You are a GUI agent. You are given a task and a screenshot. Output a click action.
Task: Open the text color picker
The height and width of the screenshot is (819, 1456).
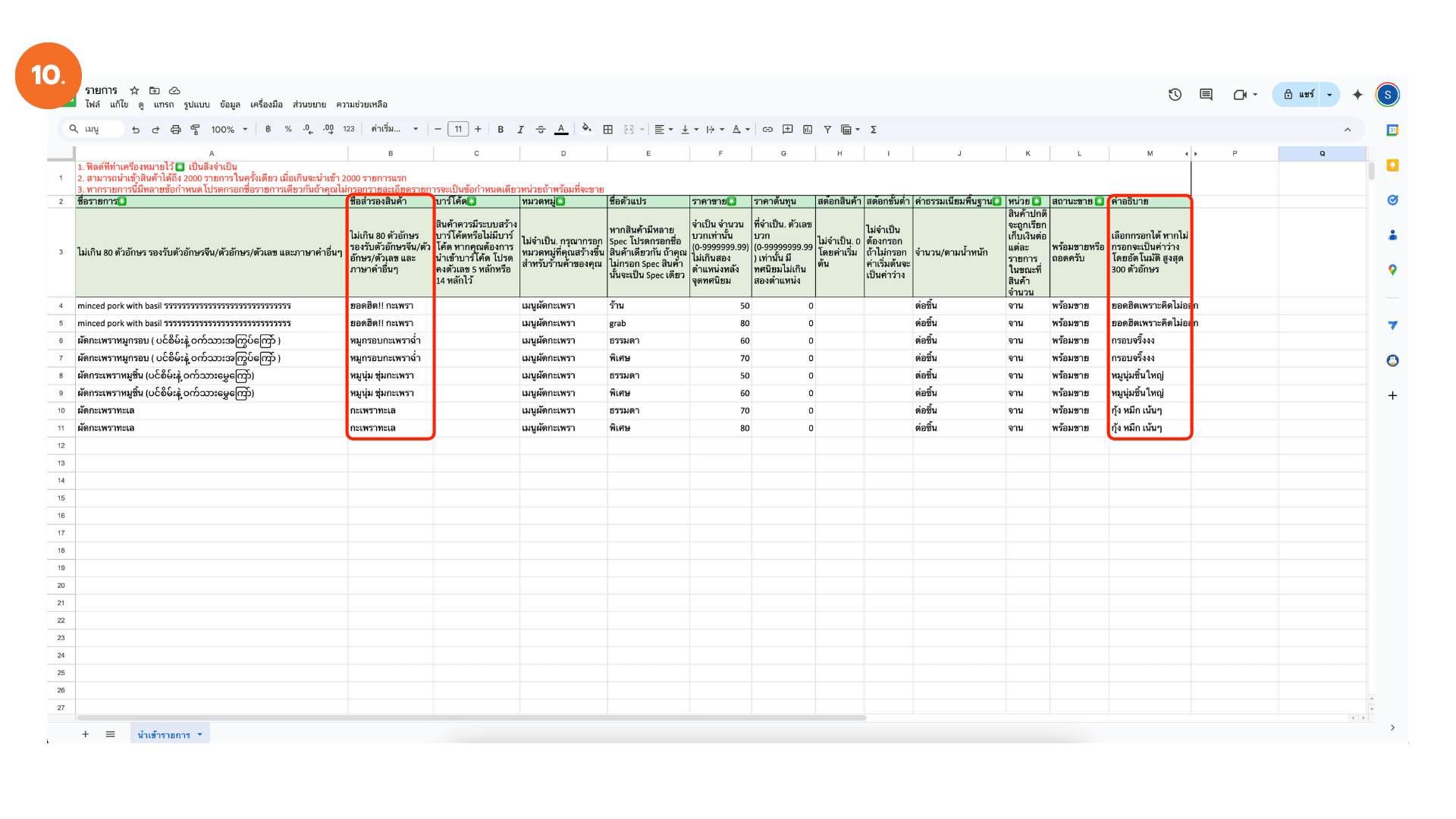(x=561, y=130)
